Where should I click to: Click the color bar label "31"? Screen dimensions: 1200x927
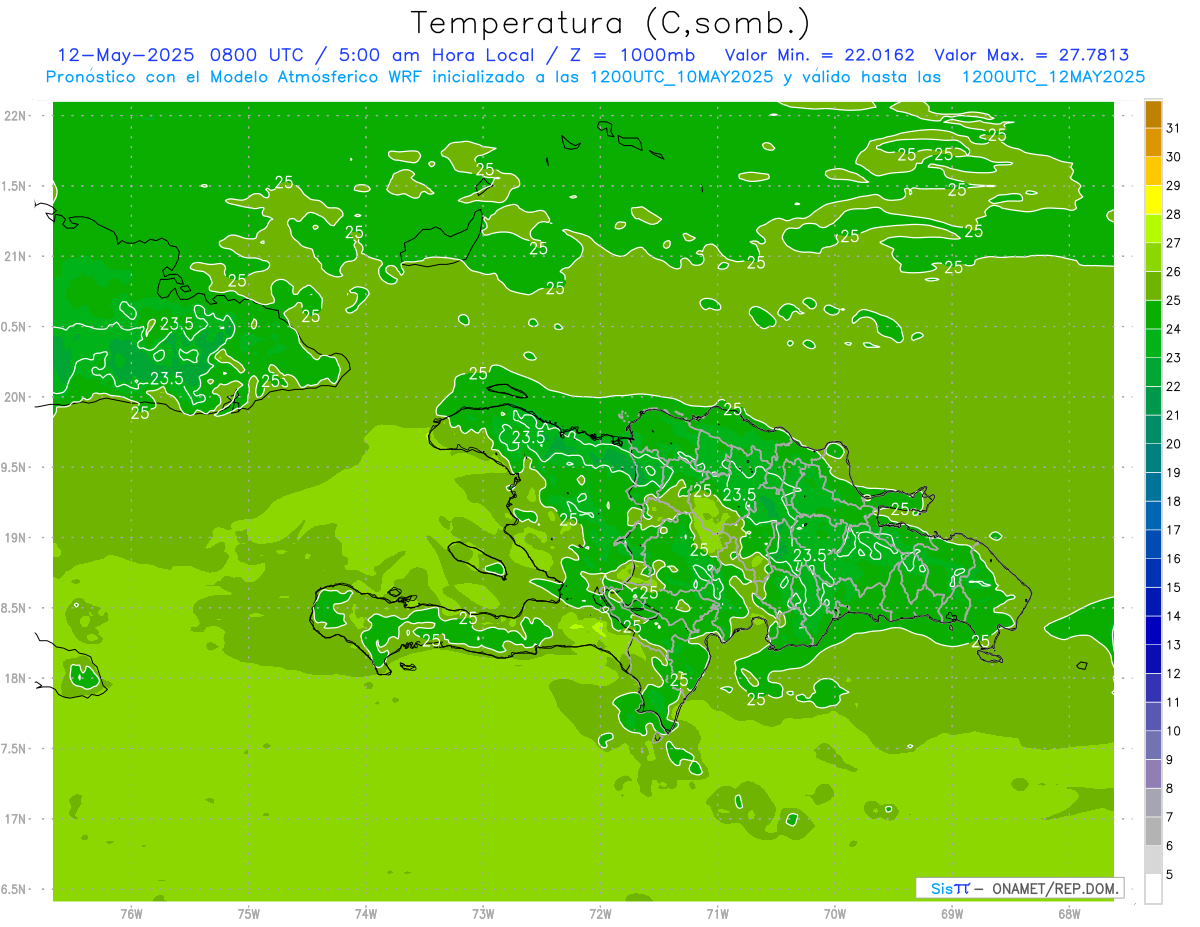[1174, 128]
